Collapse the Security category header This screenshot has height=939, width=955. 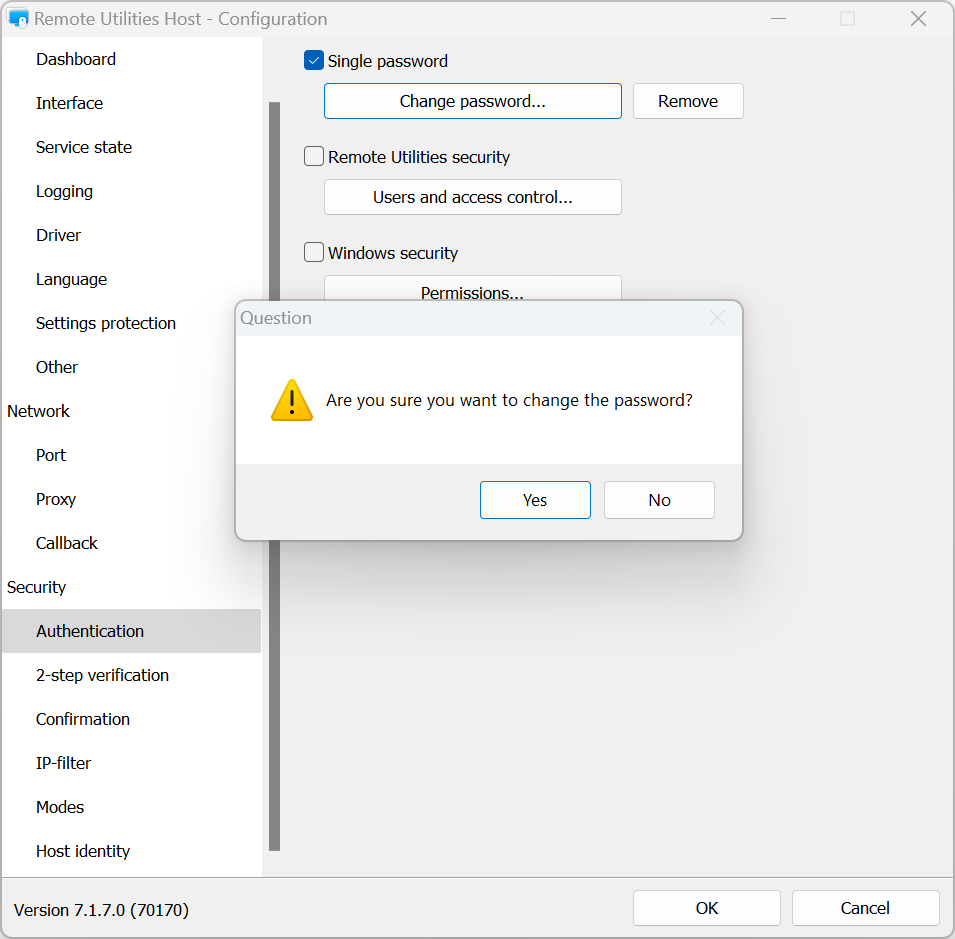[37, 587]
